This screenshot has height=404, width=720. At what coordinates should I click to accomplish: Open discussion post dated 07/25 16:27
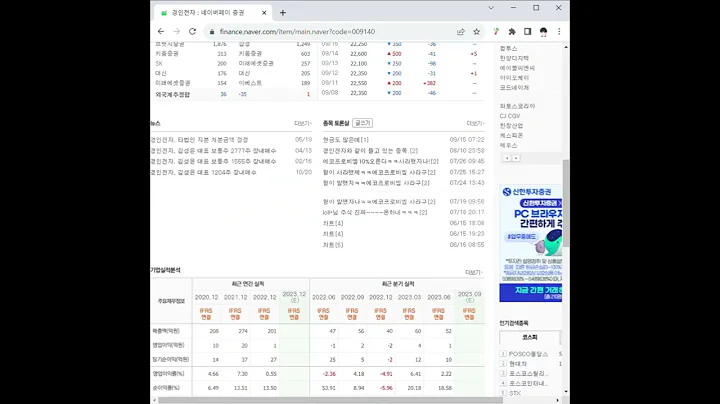pos(379,173)
